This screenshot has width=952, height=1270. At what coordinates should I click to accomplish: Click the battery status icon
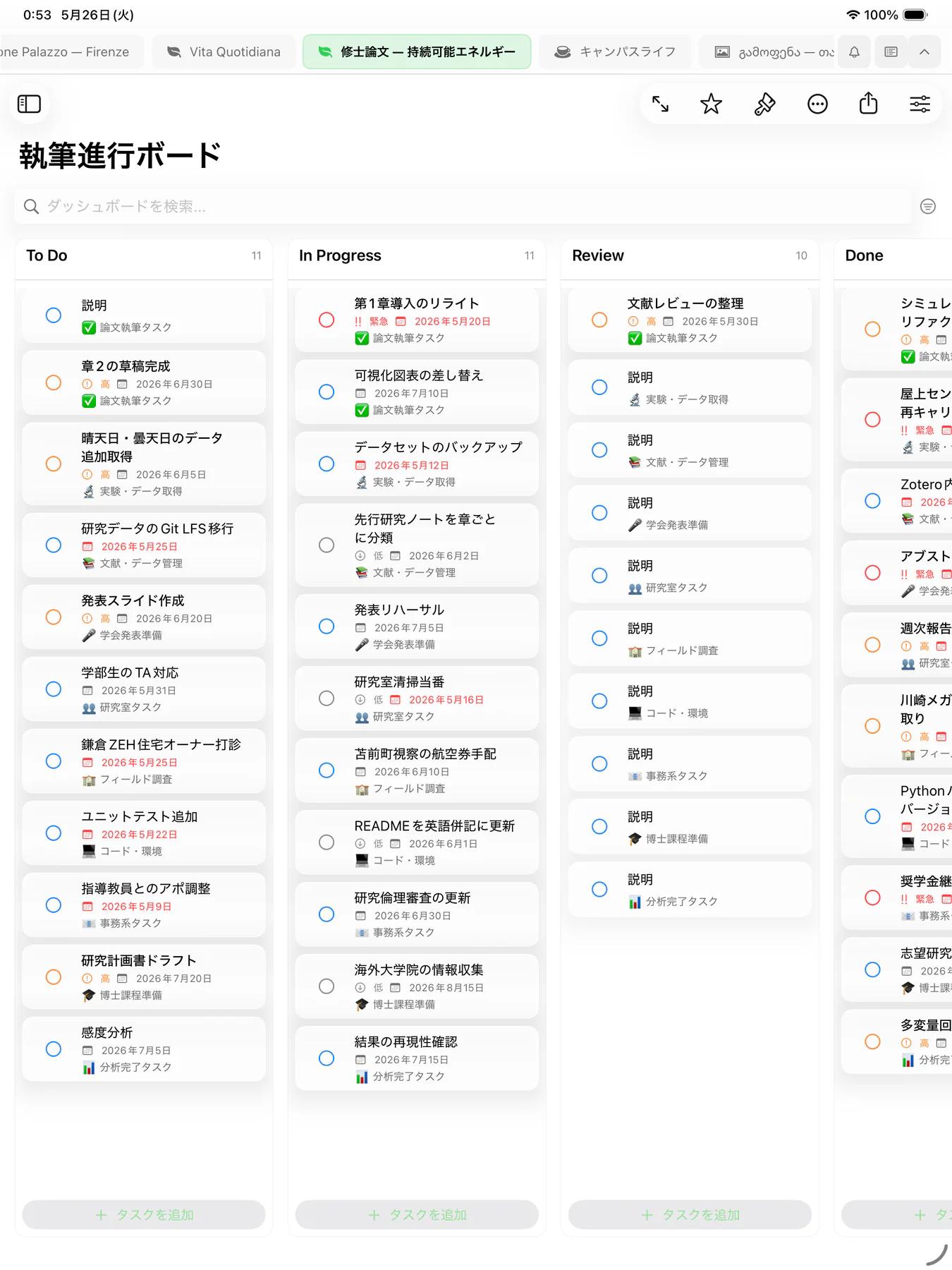915,15
